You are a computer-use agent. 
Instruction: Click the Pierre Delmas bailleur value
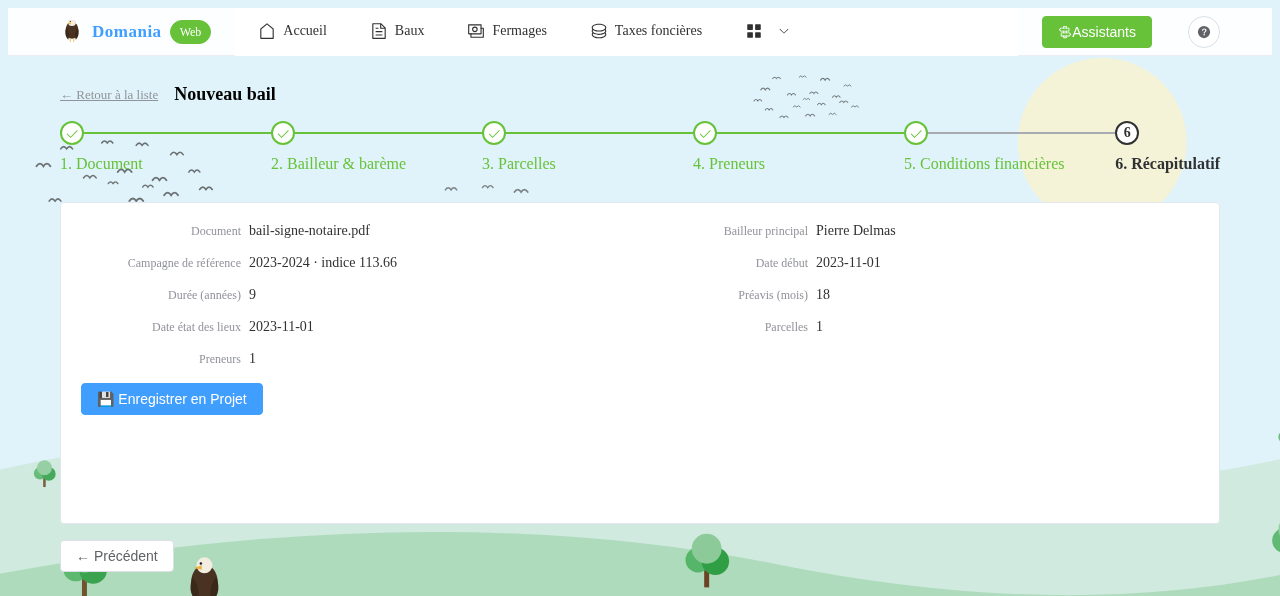[856, 231]
